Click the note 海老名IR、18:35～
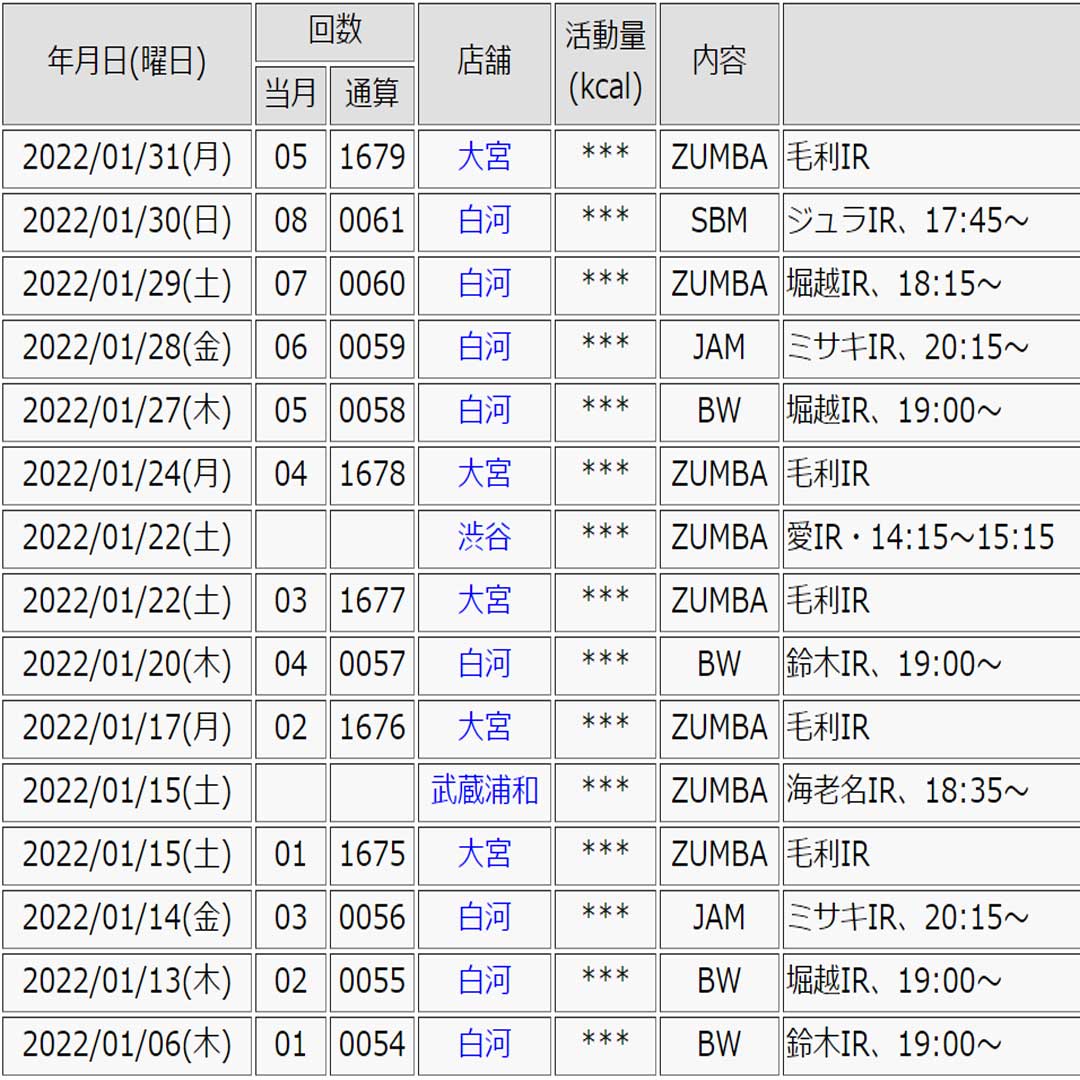 907,791
